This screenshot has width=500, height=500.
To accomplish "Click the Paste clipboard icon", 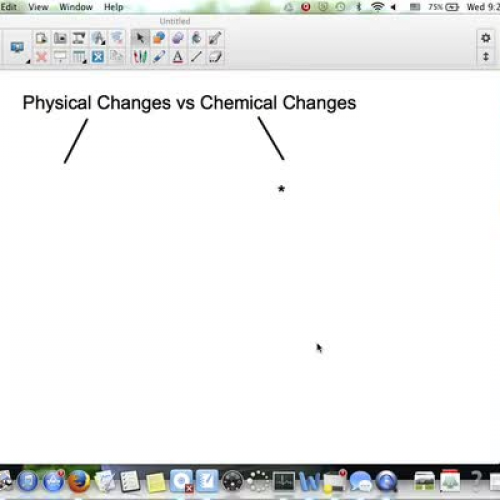I will (x=41, y=38).
